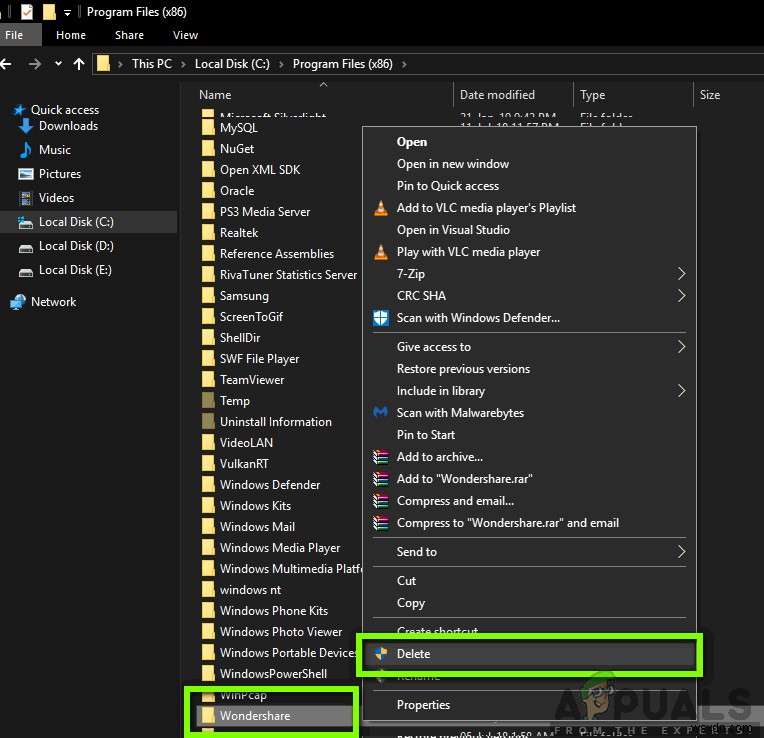Select the ScreenToGif folder

click(251, 317)
